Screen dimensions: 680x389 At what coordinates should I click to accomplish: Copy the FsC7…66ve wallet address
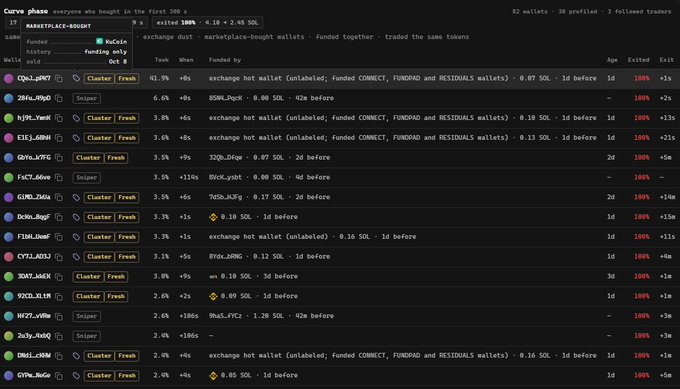point(59,177)
